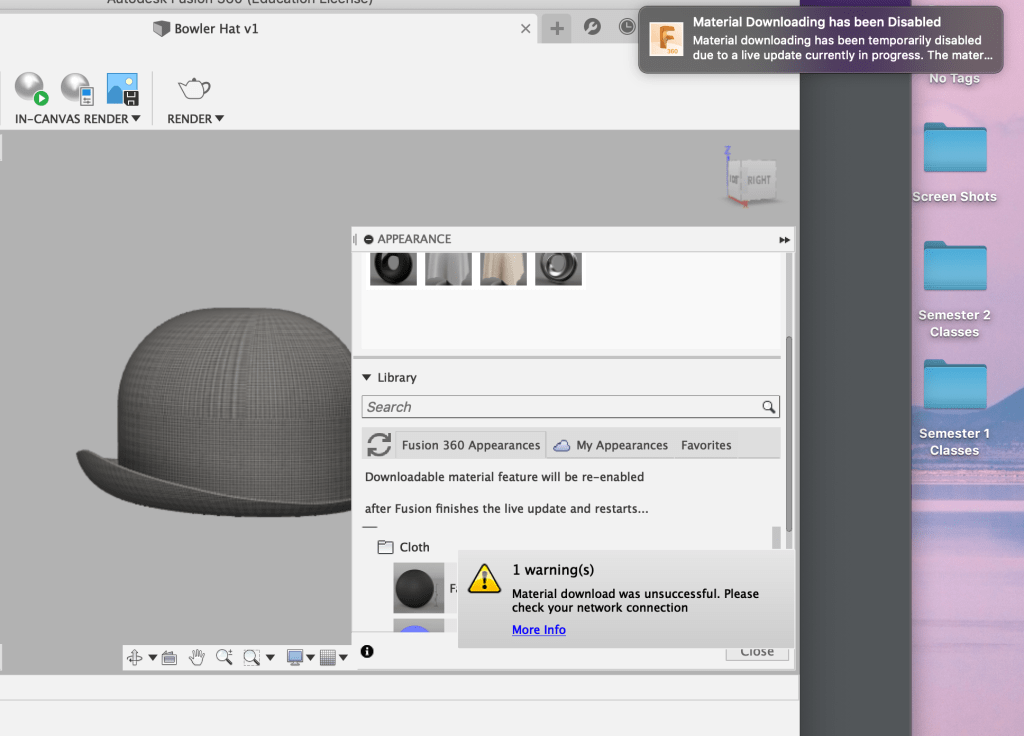Collapse the Library section triangle
Screen dimensions: 1024x736
pos(367,378)
